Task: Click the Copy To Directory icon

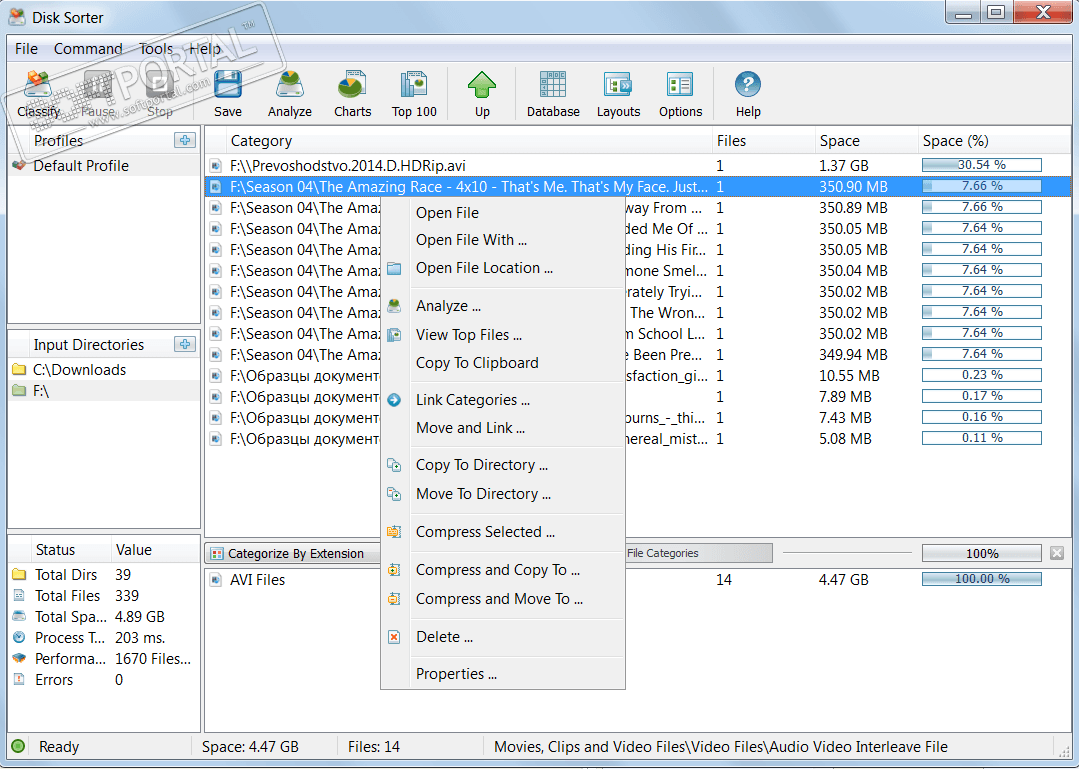Action: tap(394, 465)
